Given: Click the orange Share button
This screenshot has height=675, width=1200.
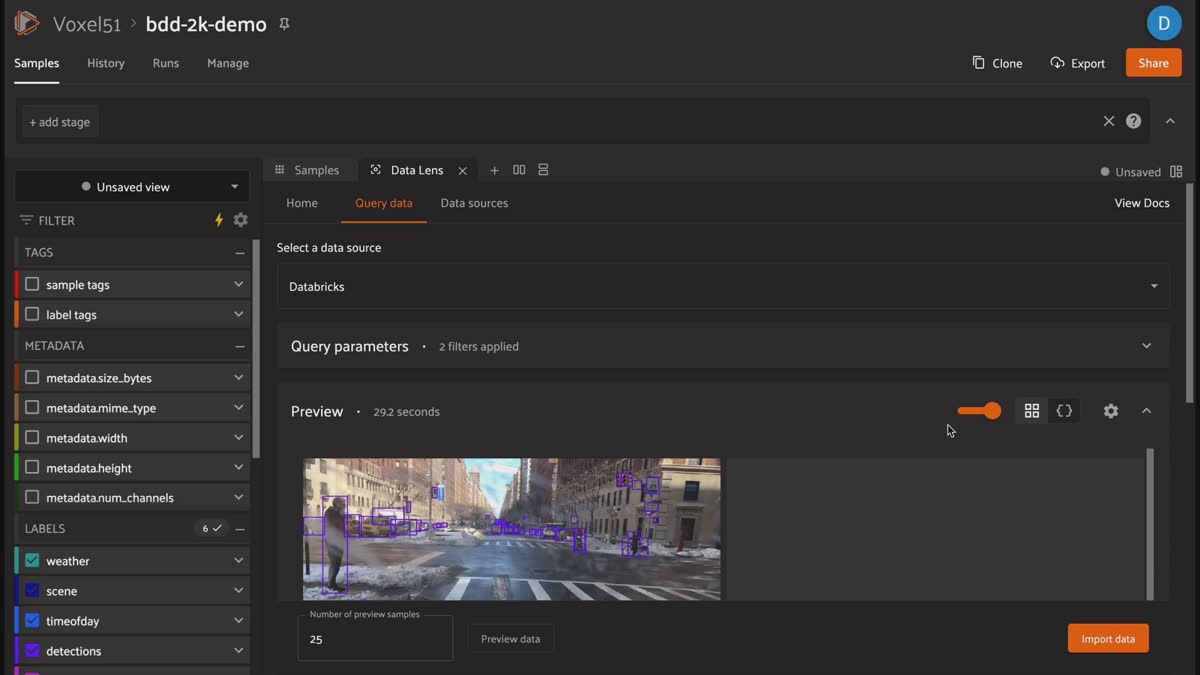Looking at the screenshot, I should (1153, 63).
